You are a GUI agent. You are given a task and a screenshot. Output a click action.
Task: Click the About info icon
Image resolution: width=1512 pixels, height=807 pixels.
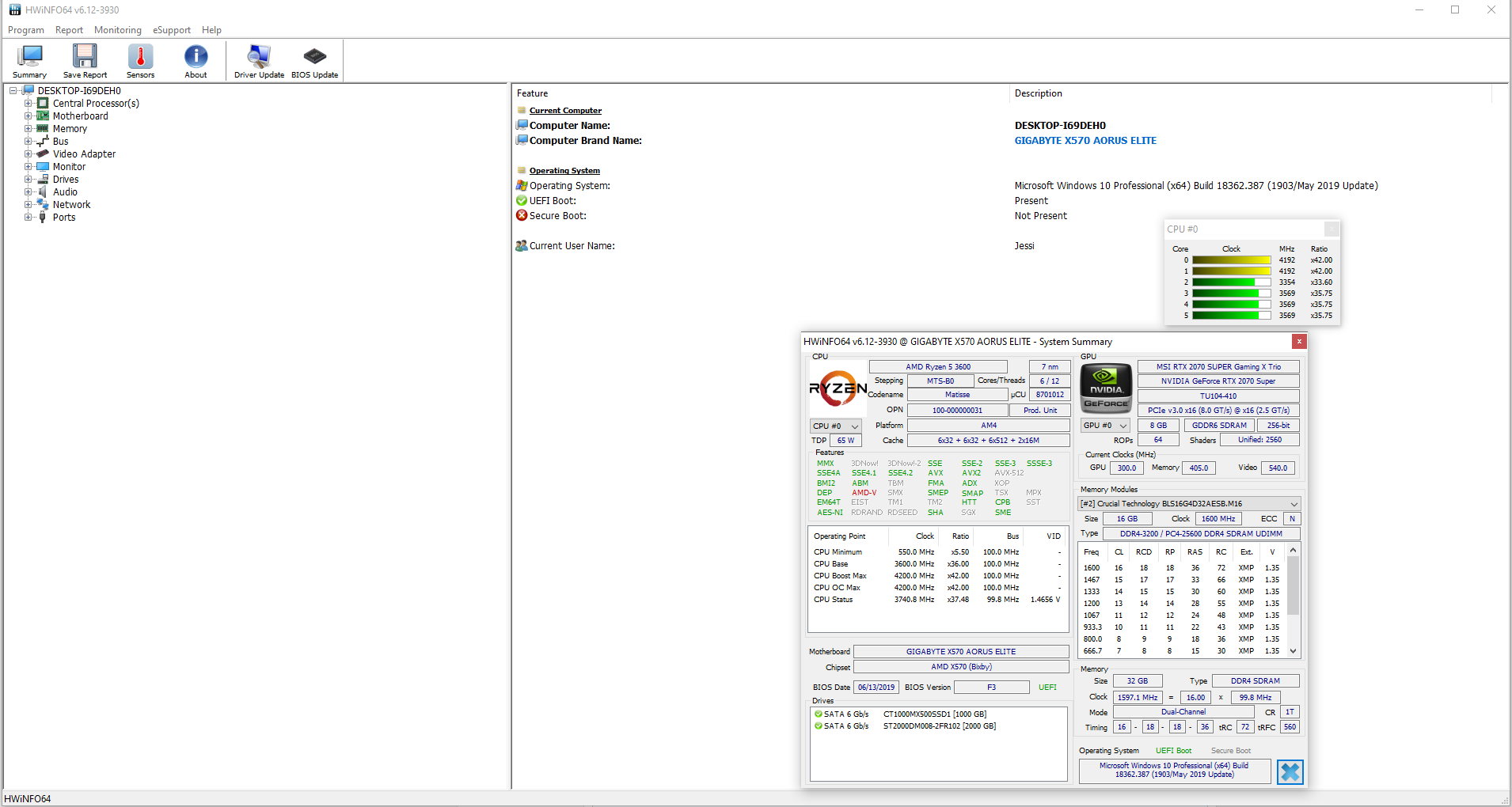[196, 56]
